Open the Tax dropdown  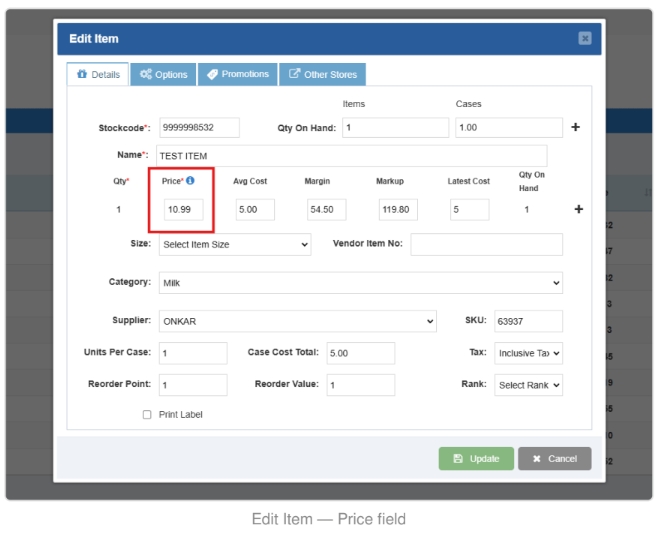point(528,353)
